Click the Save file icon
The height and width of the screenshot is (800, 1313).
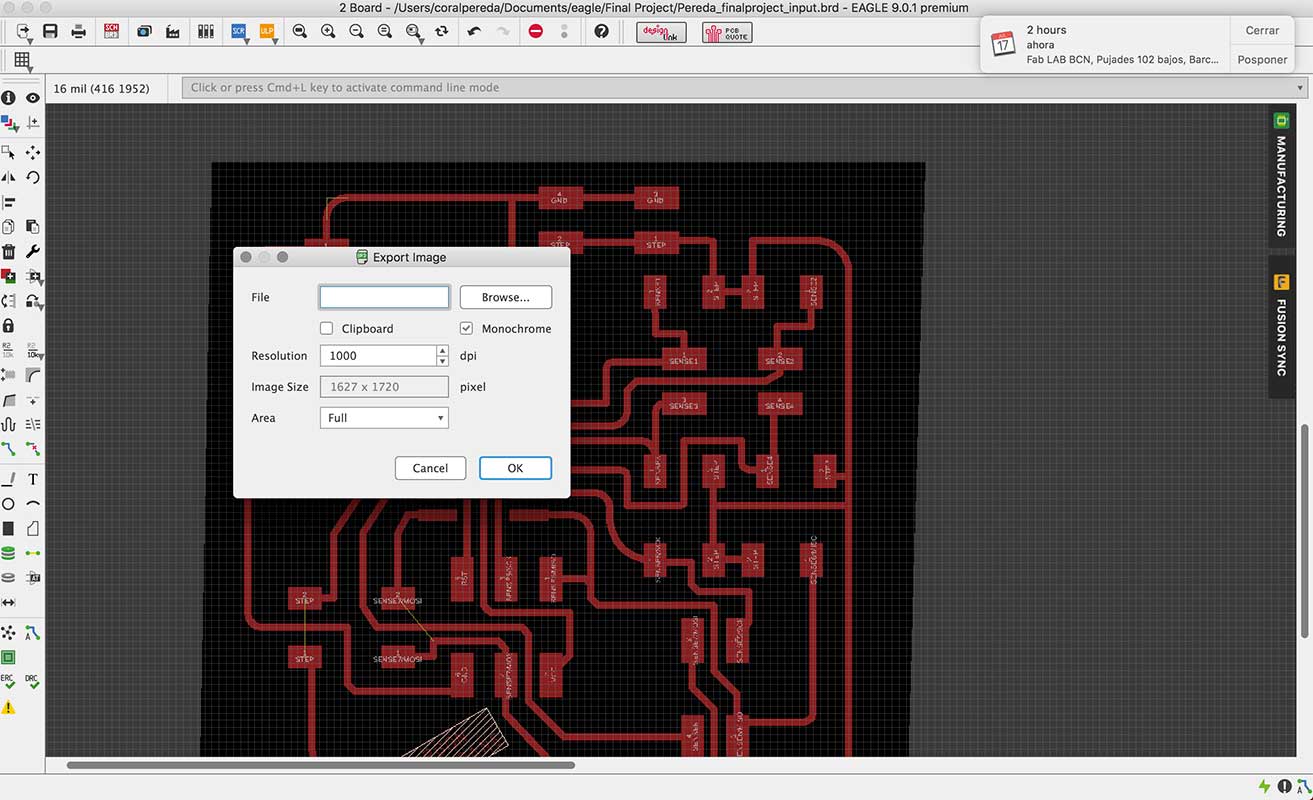click(x=50, y=32)
